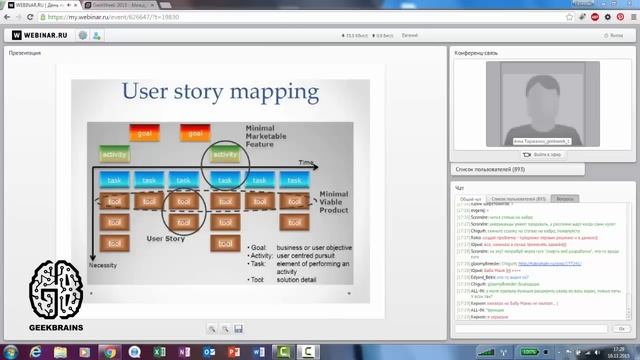Screen dimensions: 640x360
Task: Send the chat message with the Ок button
Action: point(621,329)
